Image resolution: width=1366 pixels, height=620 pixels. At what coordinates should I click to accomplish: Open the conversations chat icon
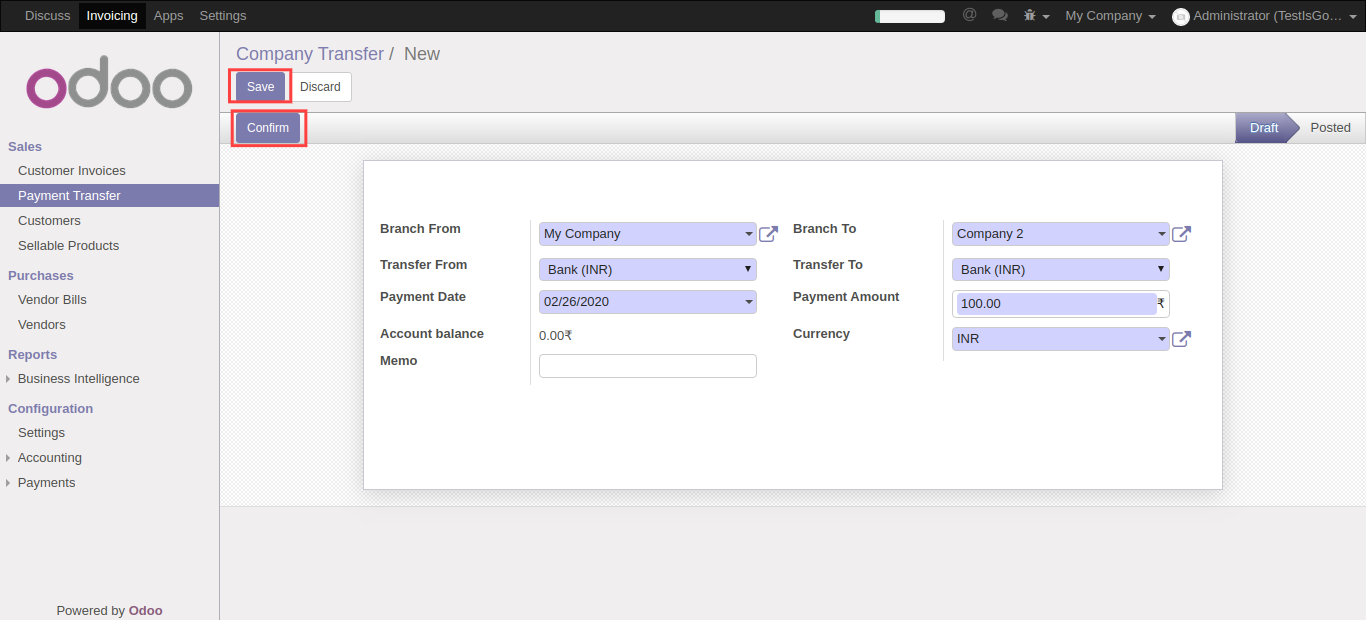[999, 15]
